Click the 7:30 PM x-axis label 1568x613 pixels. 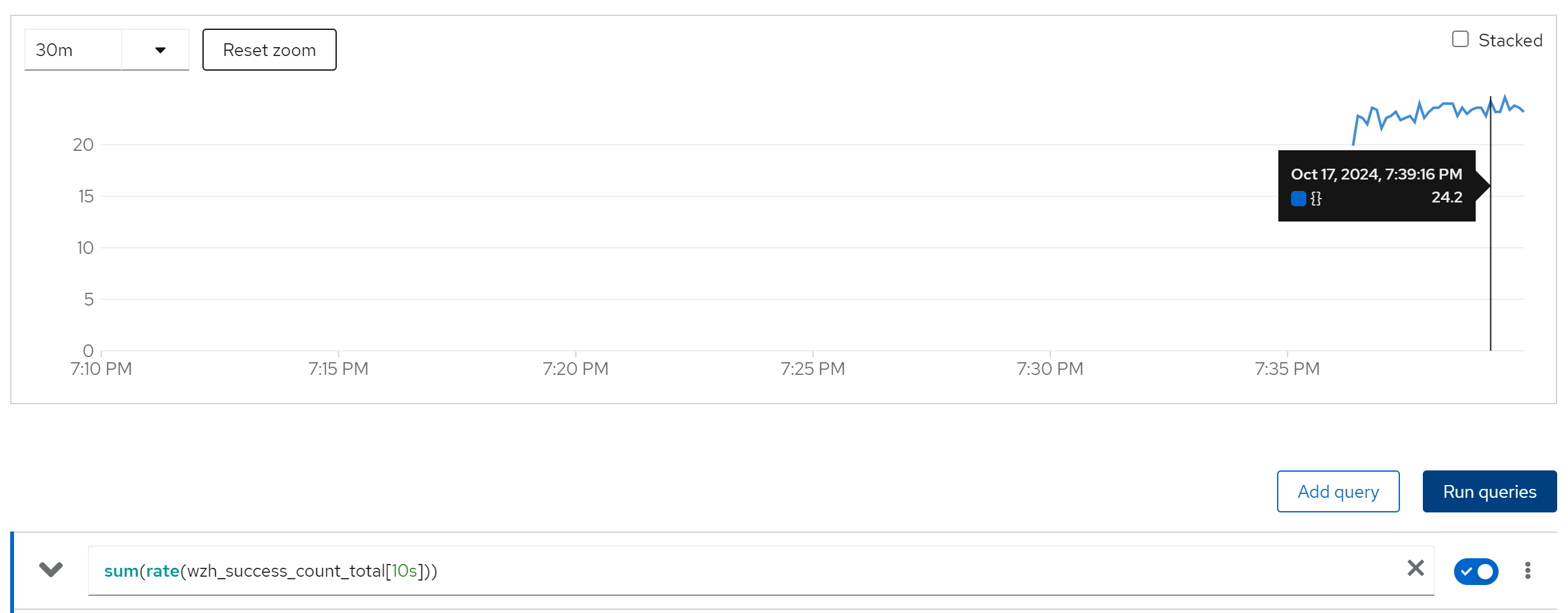tap(1050, 369)
